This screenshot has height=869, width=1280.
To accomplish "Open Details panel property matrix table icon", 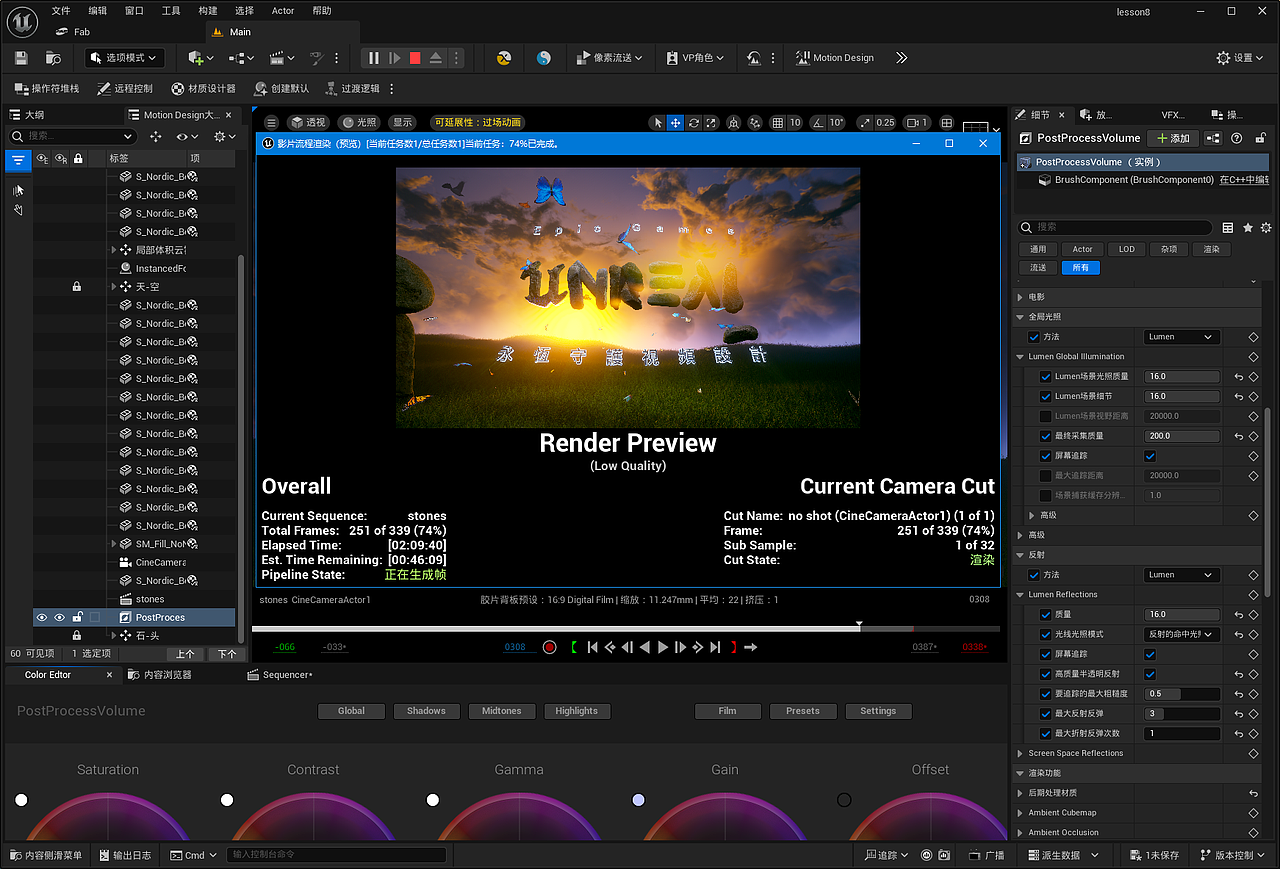I will (x=1228, y=228).
